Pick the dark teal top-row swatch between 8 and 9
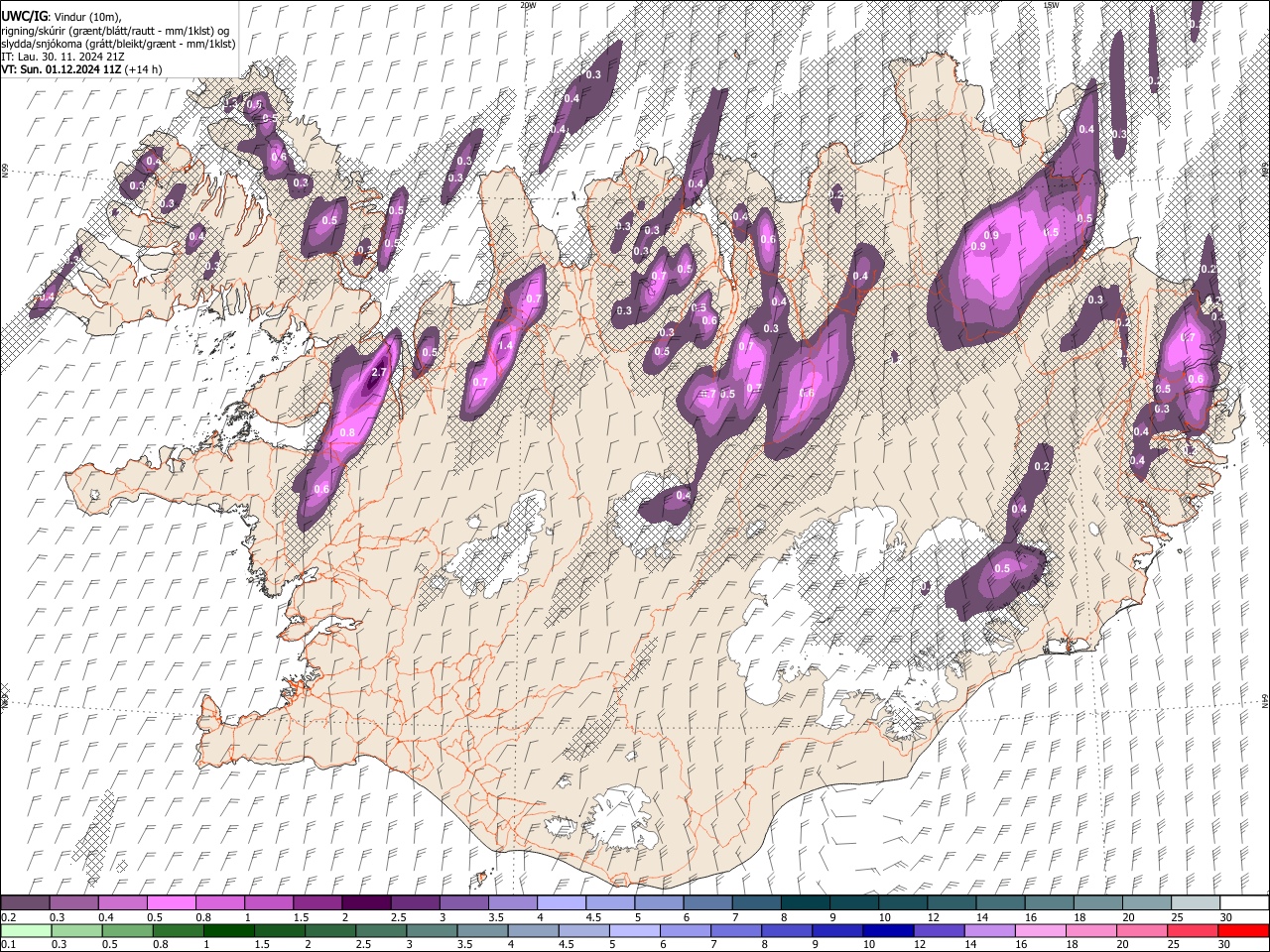This screenshot has width=1270, height=952. 805,903
